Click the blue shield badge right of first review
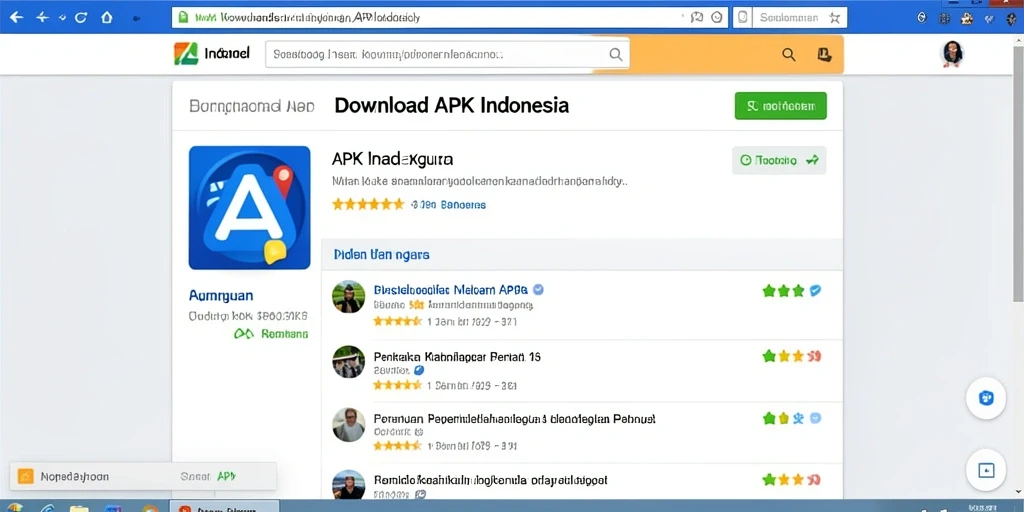Screen dimensions: 1024x512 click(815, 291)
